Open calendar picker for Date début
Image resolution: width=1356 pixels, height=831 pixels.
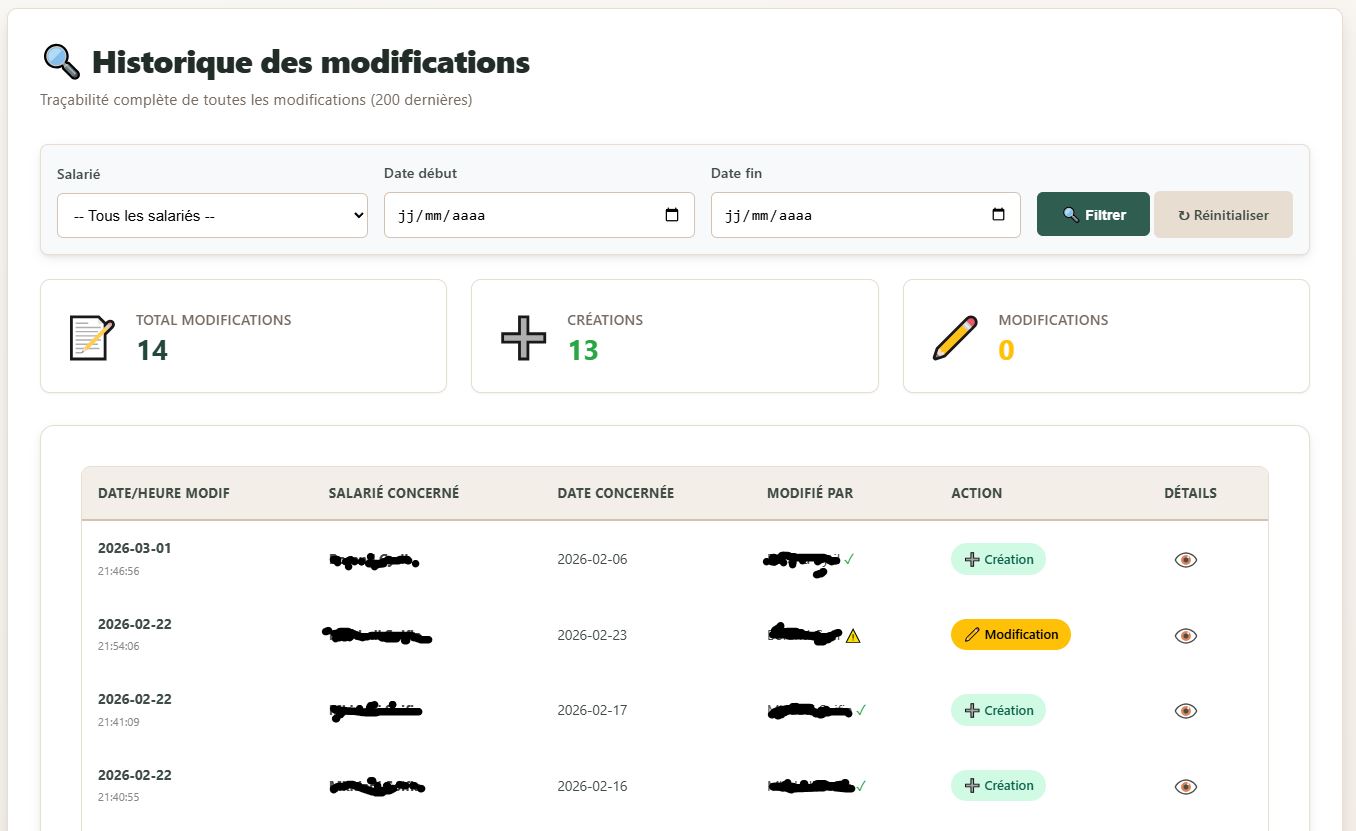pos(672,215)
